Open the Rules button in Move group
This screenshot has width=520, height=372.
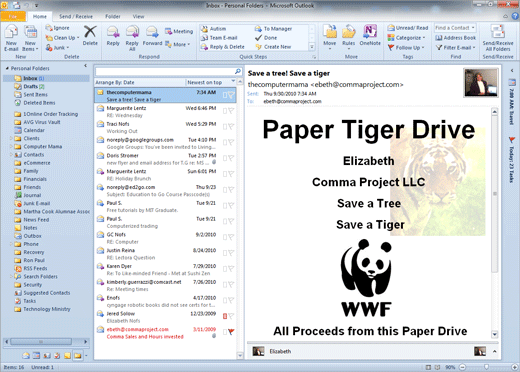pos(349,37)
